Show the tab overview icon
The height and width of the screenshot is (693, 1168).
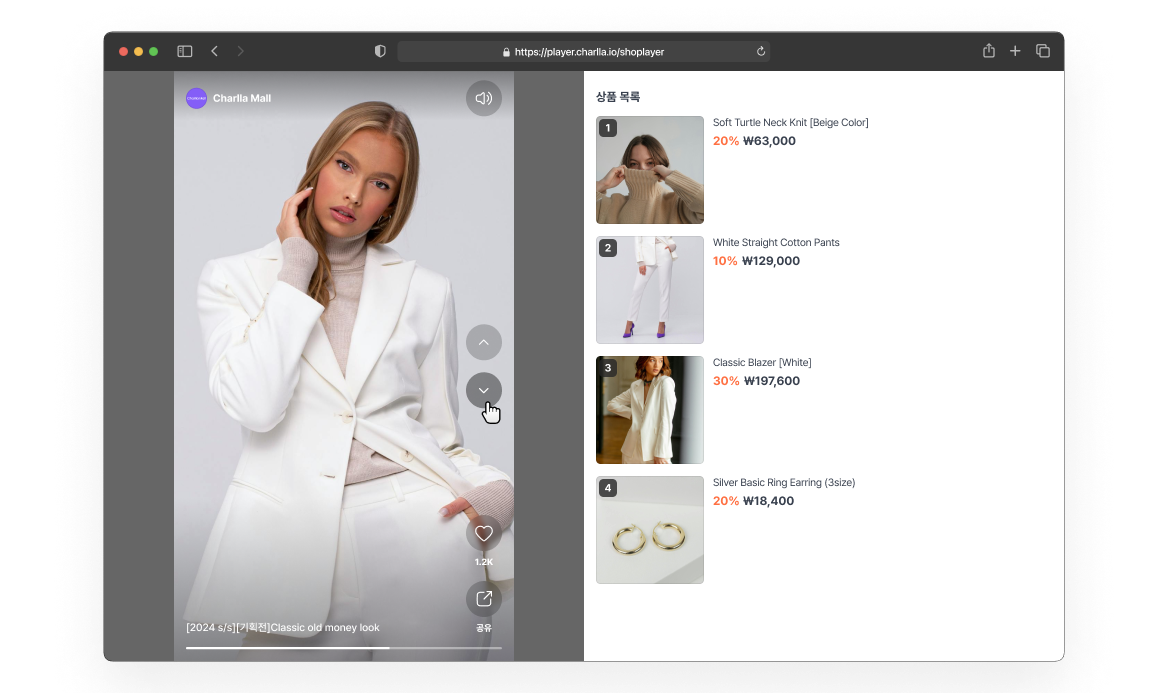point(1042,51)
